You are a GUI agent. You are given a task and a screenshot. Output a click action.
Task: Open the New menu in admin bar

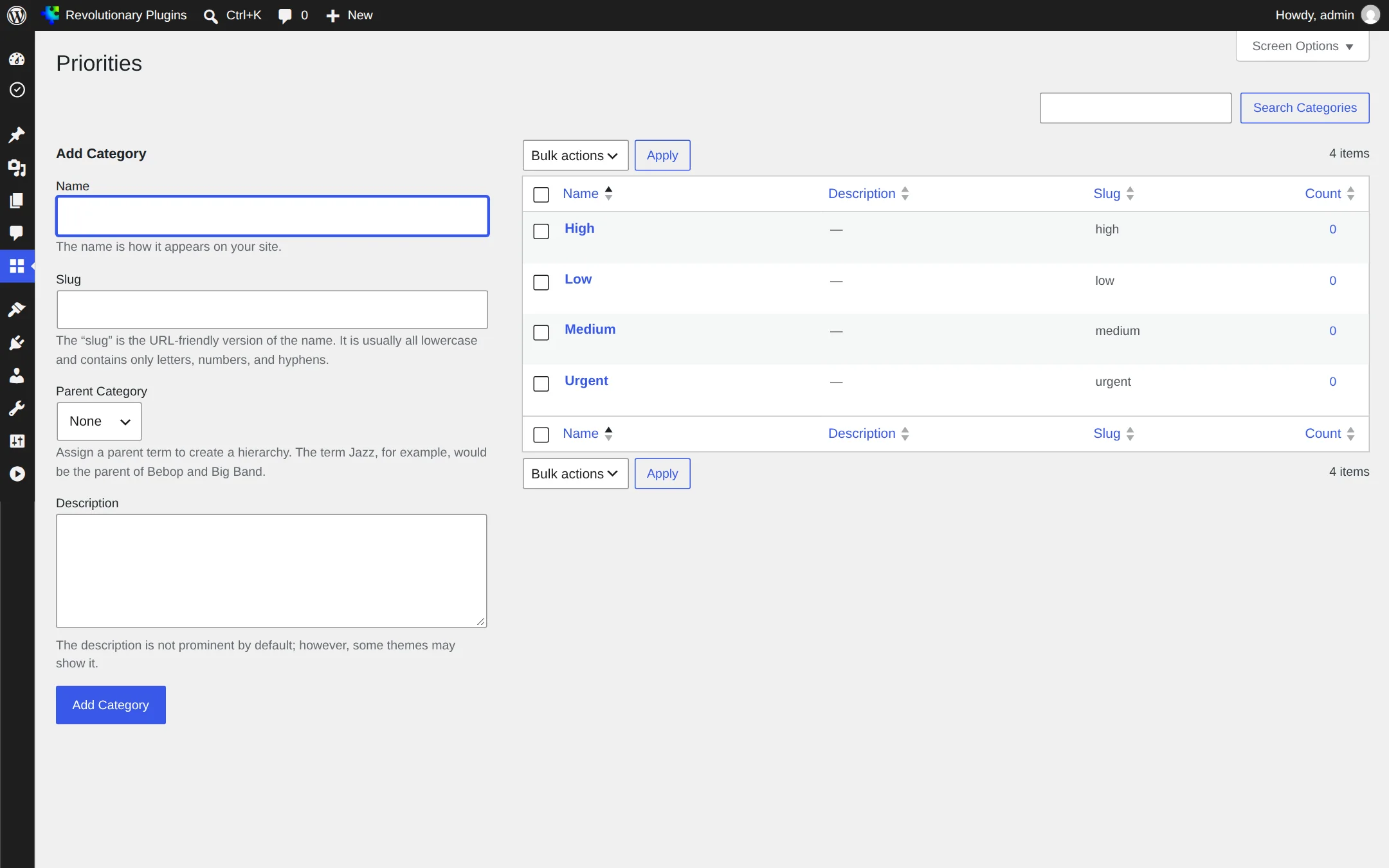349,15
